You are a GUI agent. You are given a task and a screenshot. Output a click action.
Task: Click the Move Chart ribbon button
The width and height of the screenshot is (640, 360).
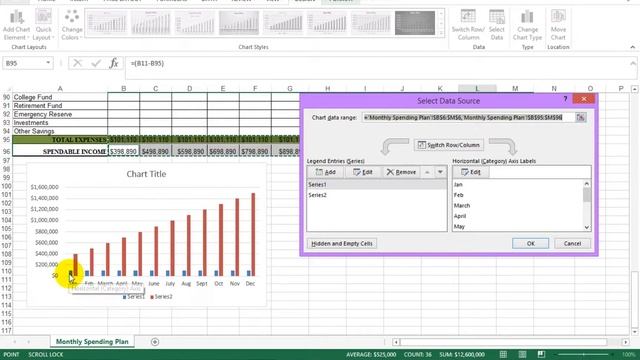tap(558, 25)
